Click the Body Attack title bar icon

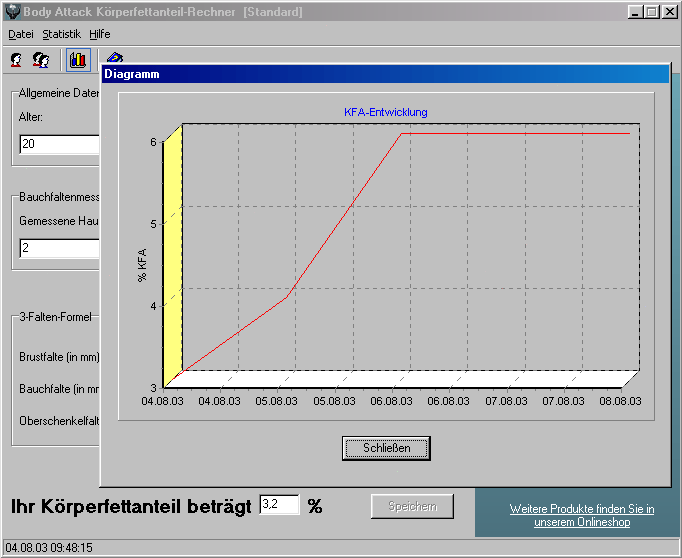[x=11, y=11]
